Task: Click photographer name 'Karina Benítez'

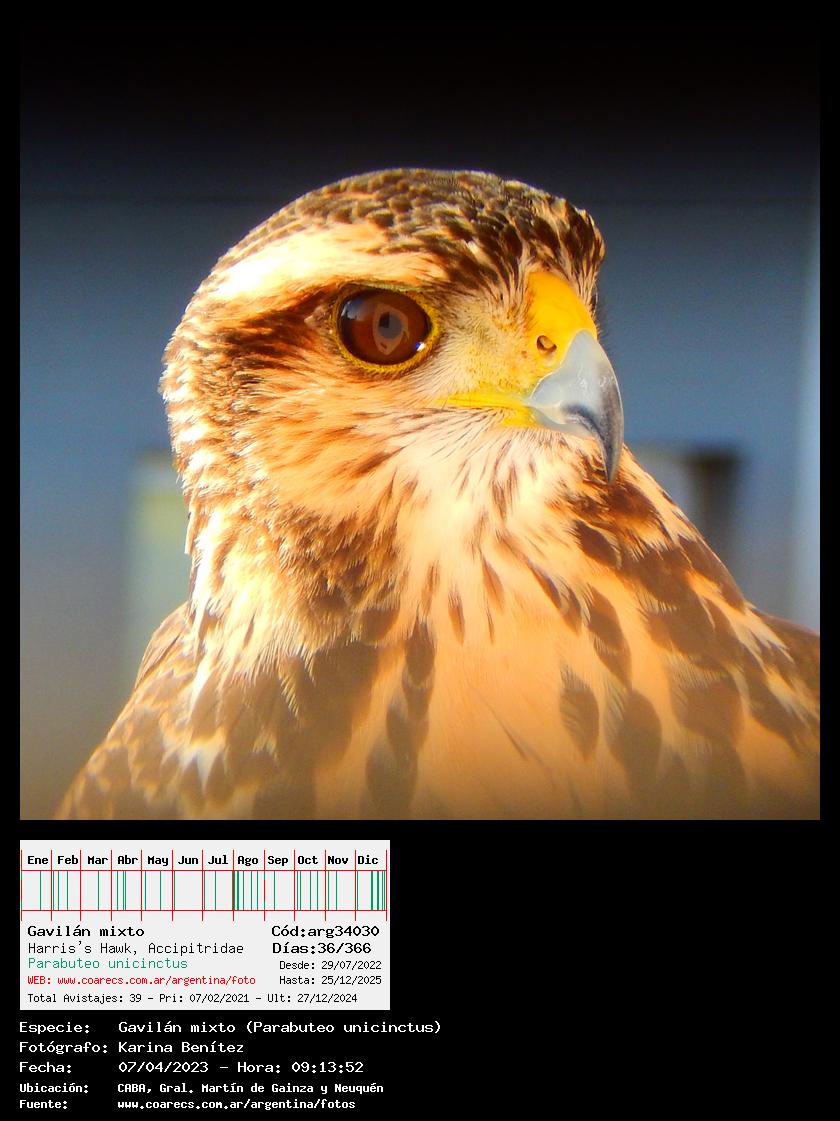Action: click(x=181, y=1047)
